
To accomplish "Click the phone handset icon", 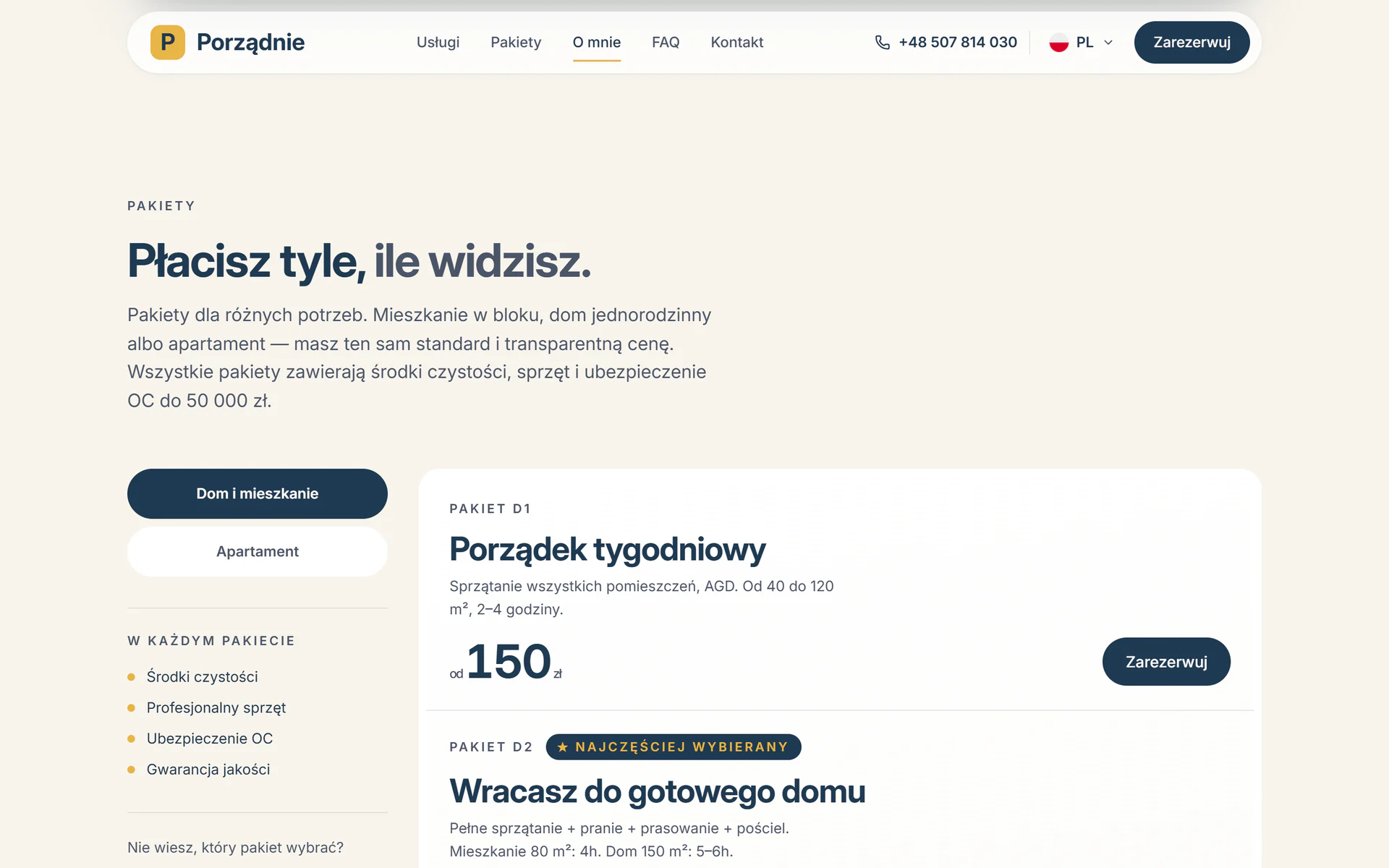I will click(x=883, y=43).
